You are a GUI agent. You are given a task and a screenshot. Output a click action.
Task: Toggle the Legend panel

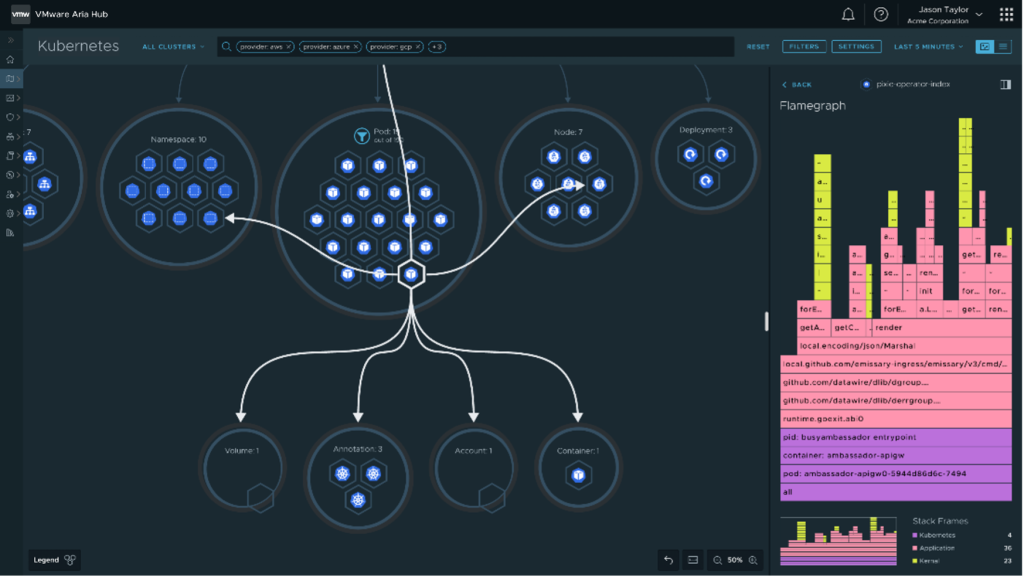[x=55, y=560]
